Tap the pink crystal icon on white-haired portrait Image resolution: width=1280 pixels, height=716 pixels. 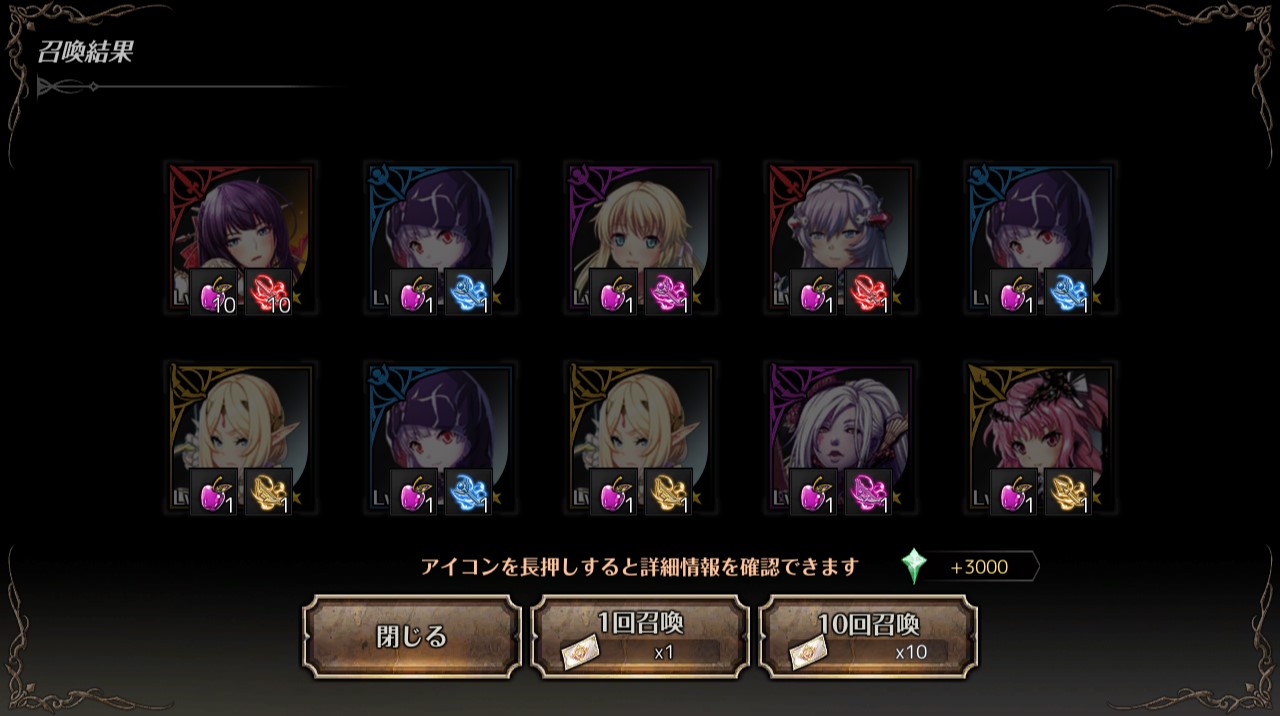(869, 492)
